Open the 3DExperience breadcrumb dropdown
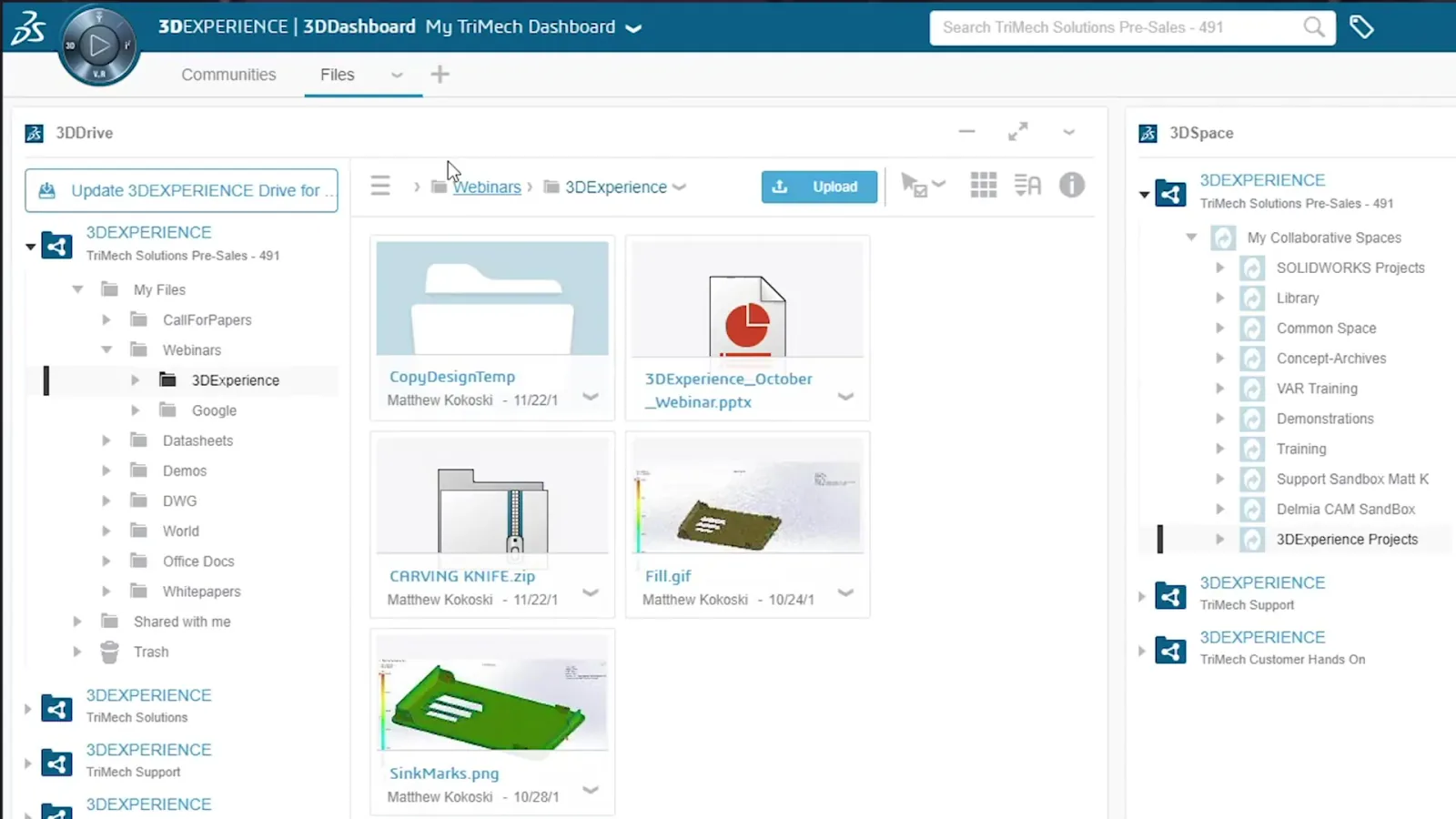1456x819 pixels. pos(679,187)
